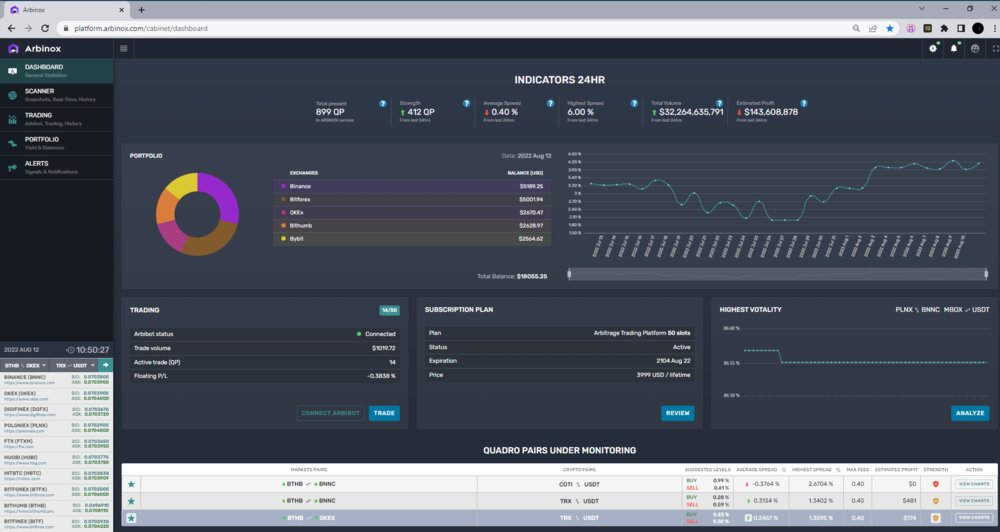Viewport: 1000px width, 532px height.
Task: Click POLONIEX (PLNX) ticker entry
Action: [56, 427]
